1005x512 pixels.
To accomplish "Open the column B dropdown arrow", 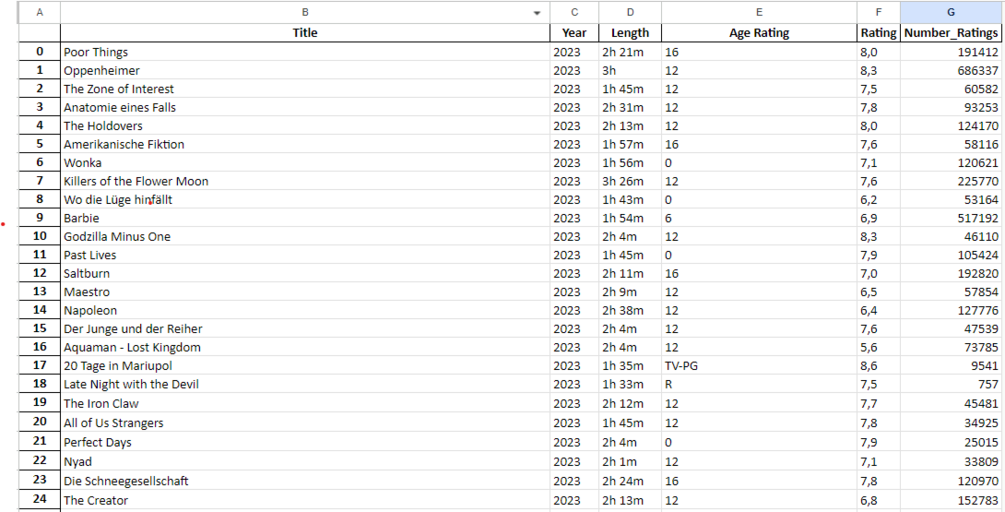I will tap(536, 13).
